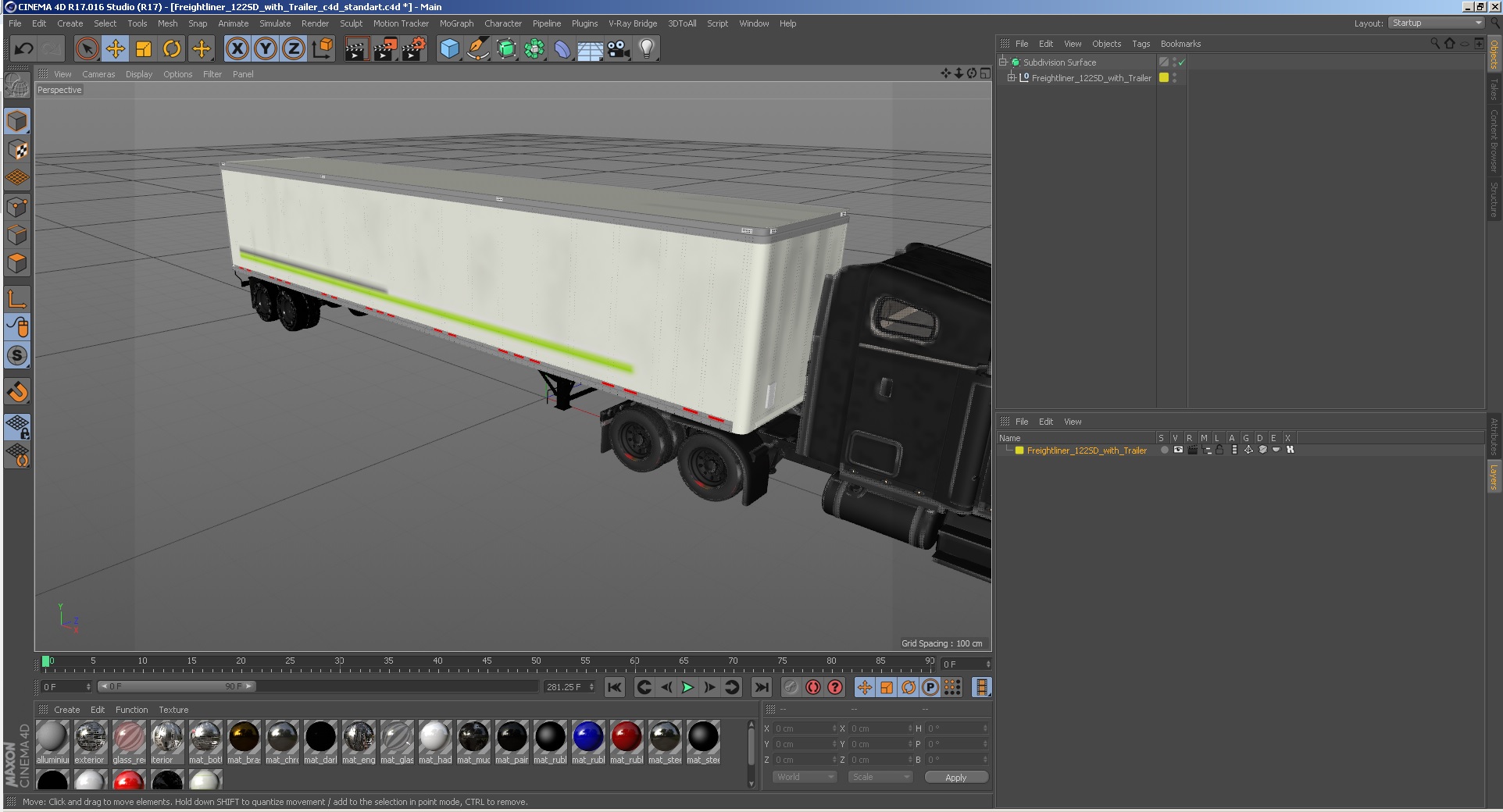This screenshot has width=1503, height=812.
Task: Select the blue mat_rubl material swatch
Action: (x=588, y=742)
